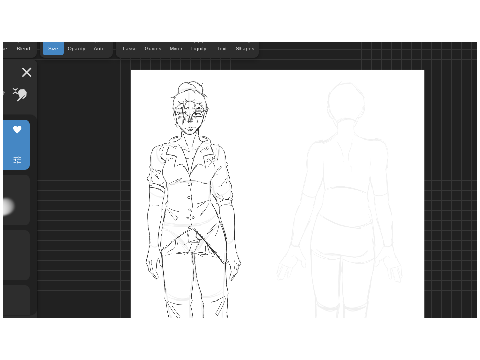This screenshot has height=360, width=480.
Task: Click the faint back-view figure sketch
Action: [x=340, y=199]
